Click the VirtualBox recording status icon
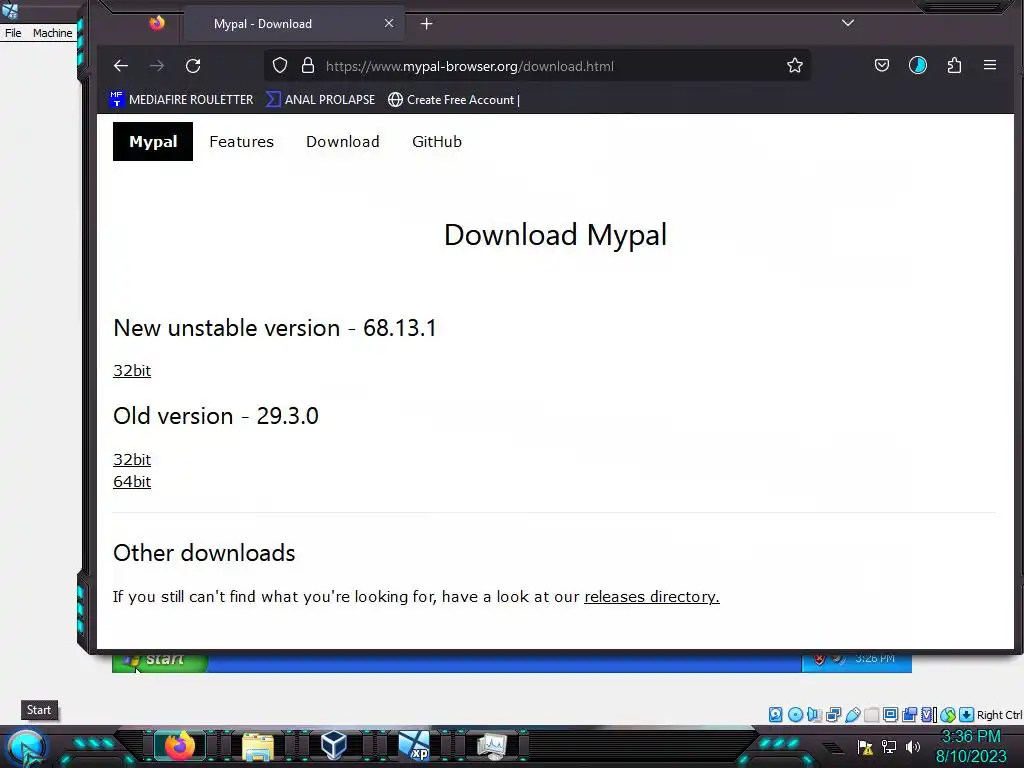This screenshot has height=768, width=1024. pos(909,714)
